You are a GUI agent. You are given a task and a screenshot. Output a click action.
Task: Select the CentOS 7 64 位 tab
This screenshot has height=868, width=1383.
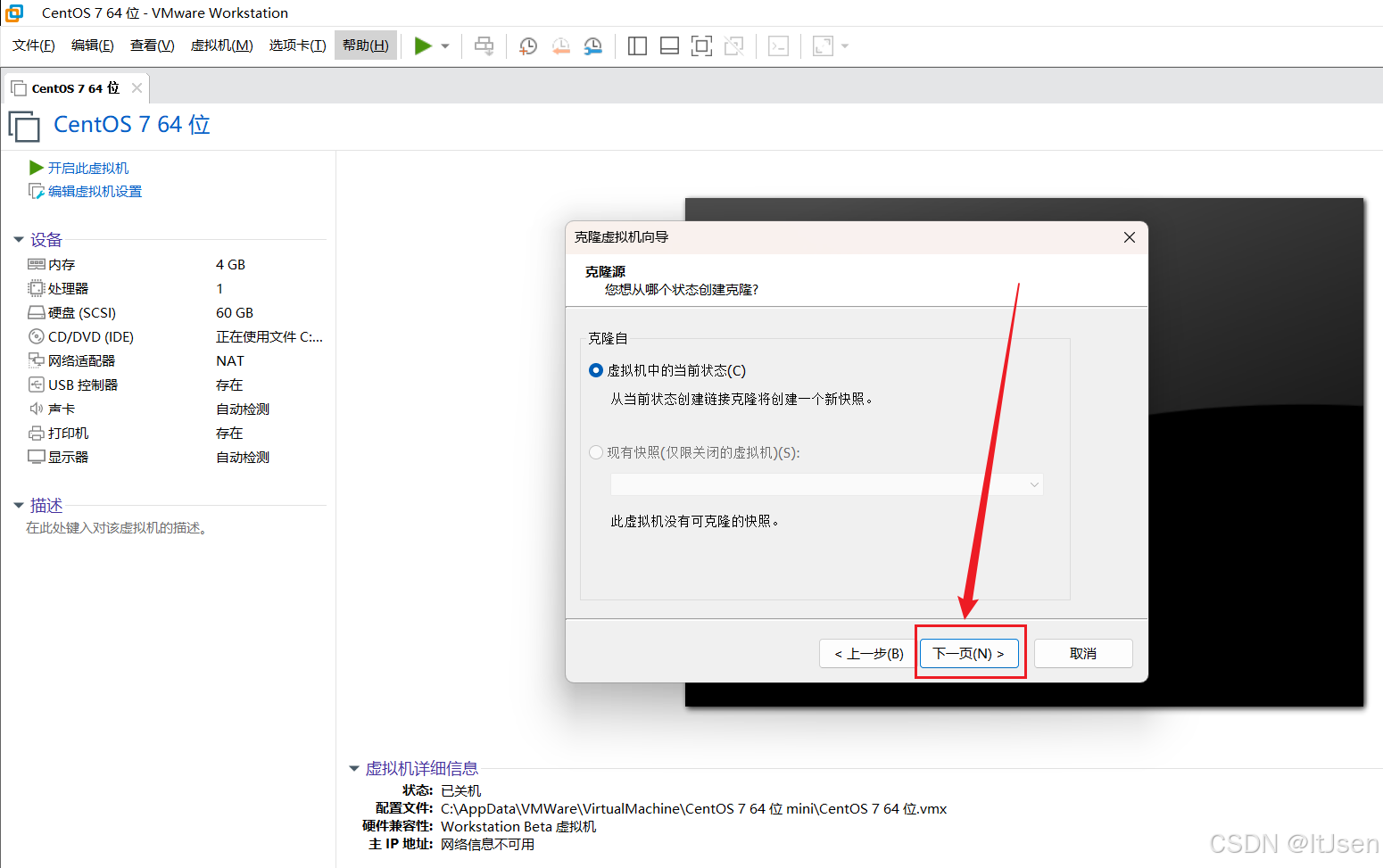(75, 88)
